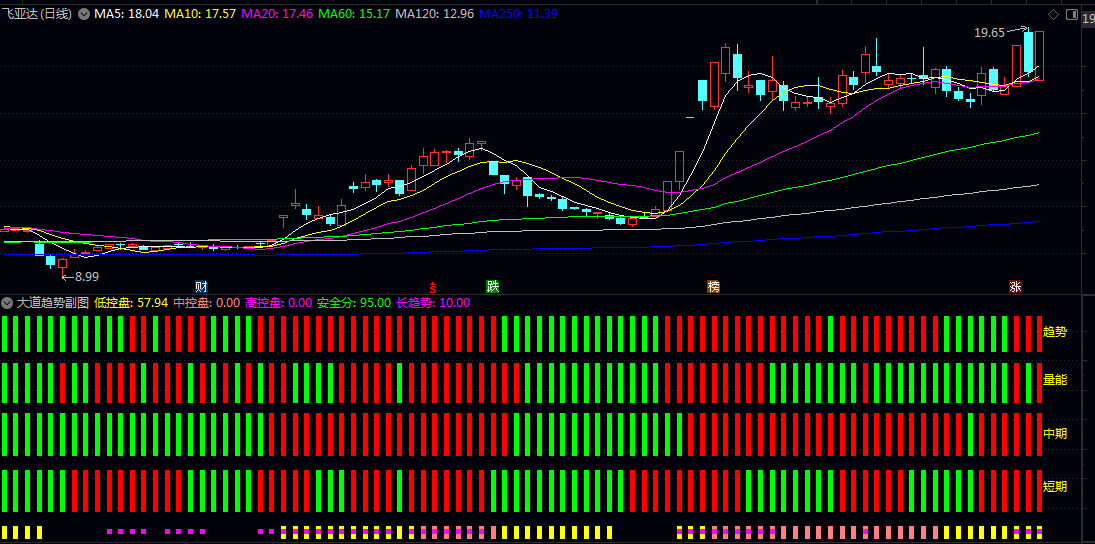Click the orange 榜 marker on the chart

coord(713,286)
